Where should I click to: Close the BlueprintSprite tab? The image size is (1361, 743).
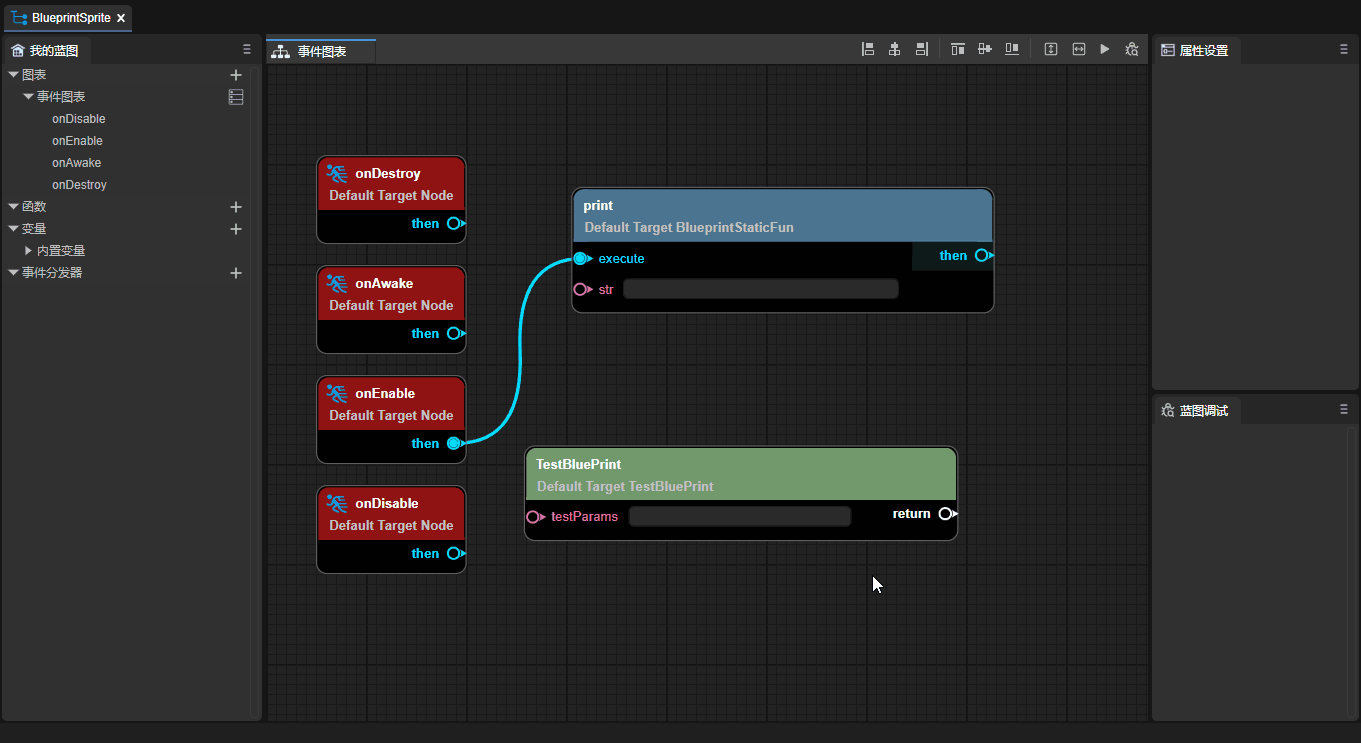[x=121, y=18]
